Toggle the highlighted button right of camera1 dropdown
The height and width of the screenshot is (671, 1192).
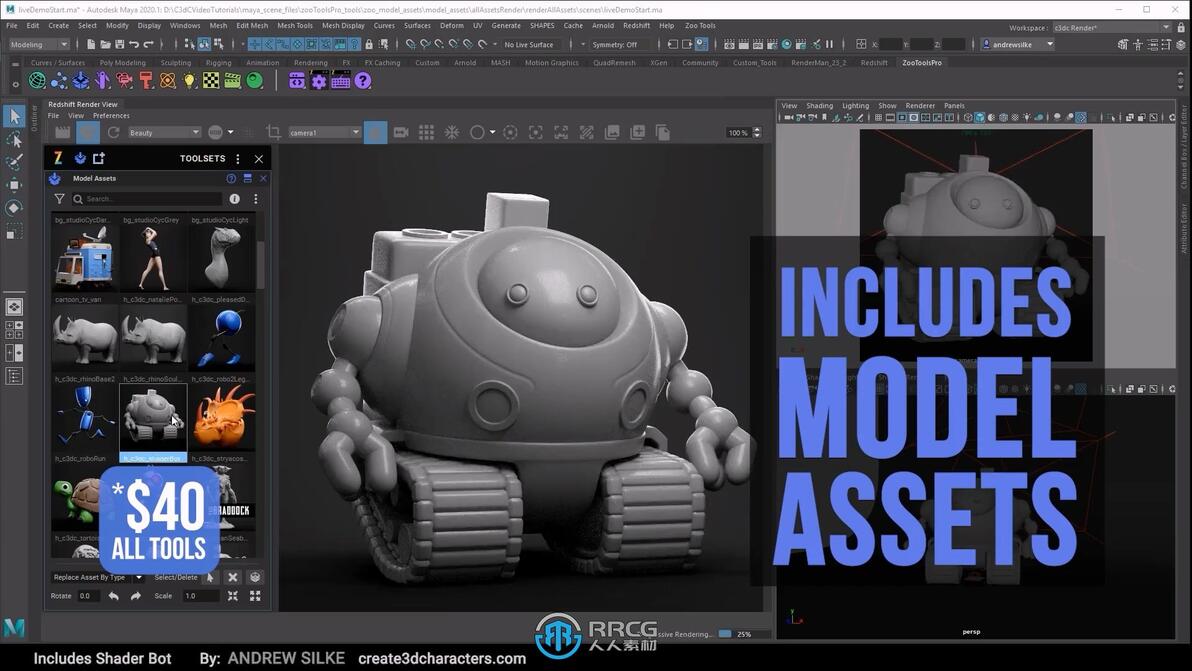(375, 132)
